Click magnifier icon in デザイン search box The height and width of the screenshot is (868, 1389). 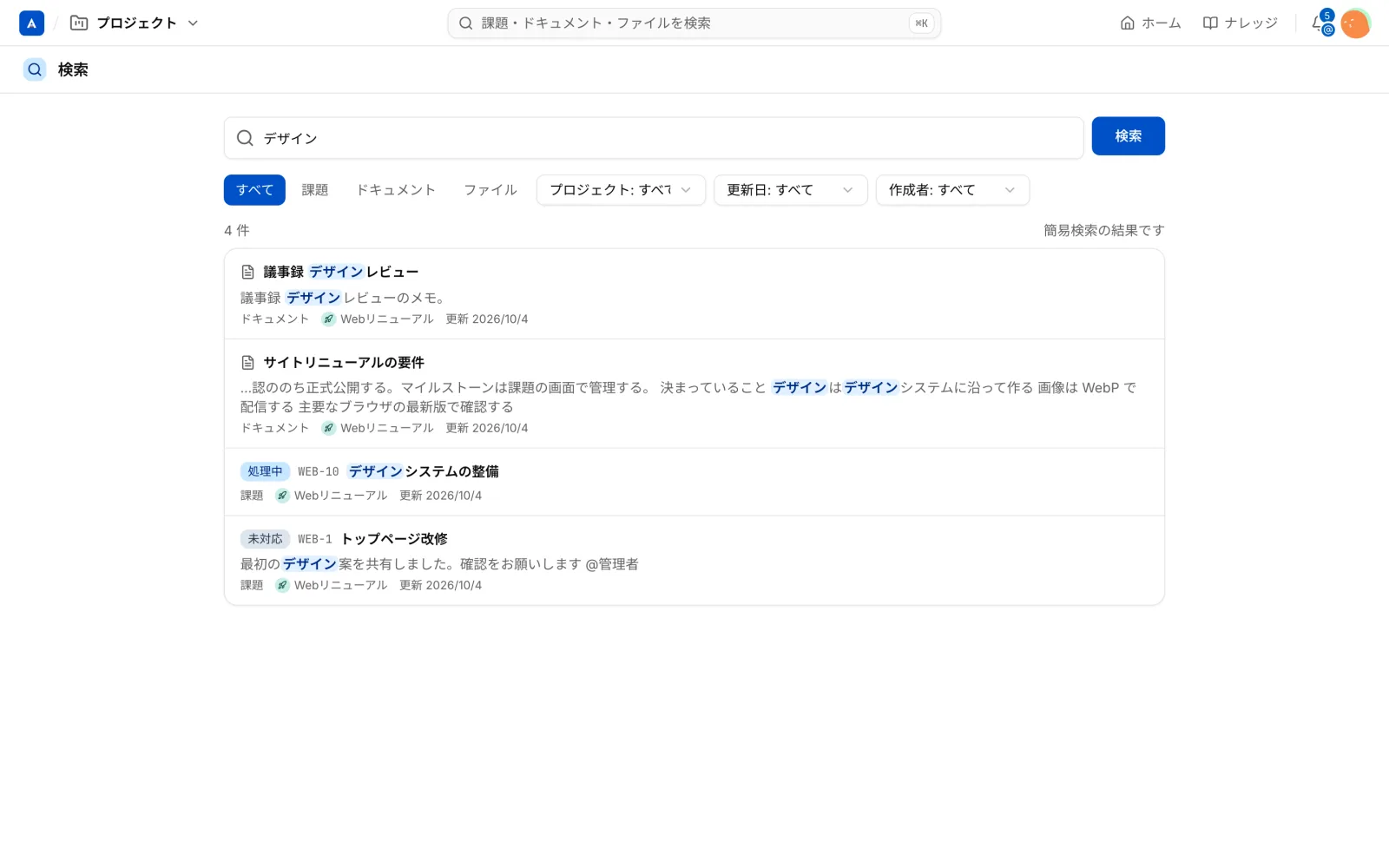245,138
